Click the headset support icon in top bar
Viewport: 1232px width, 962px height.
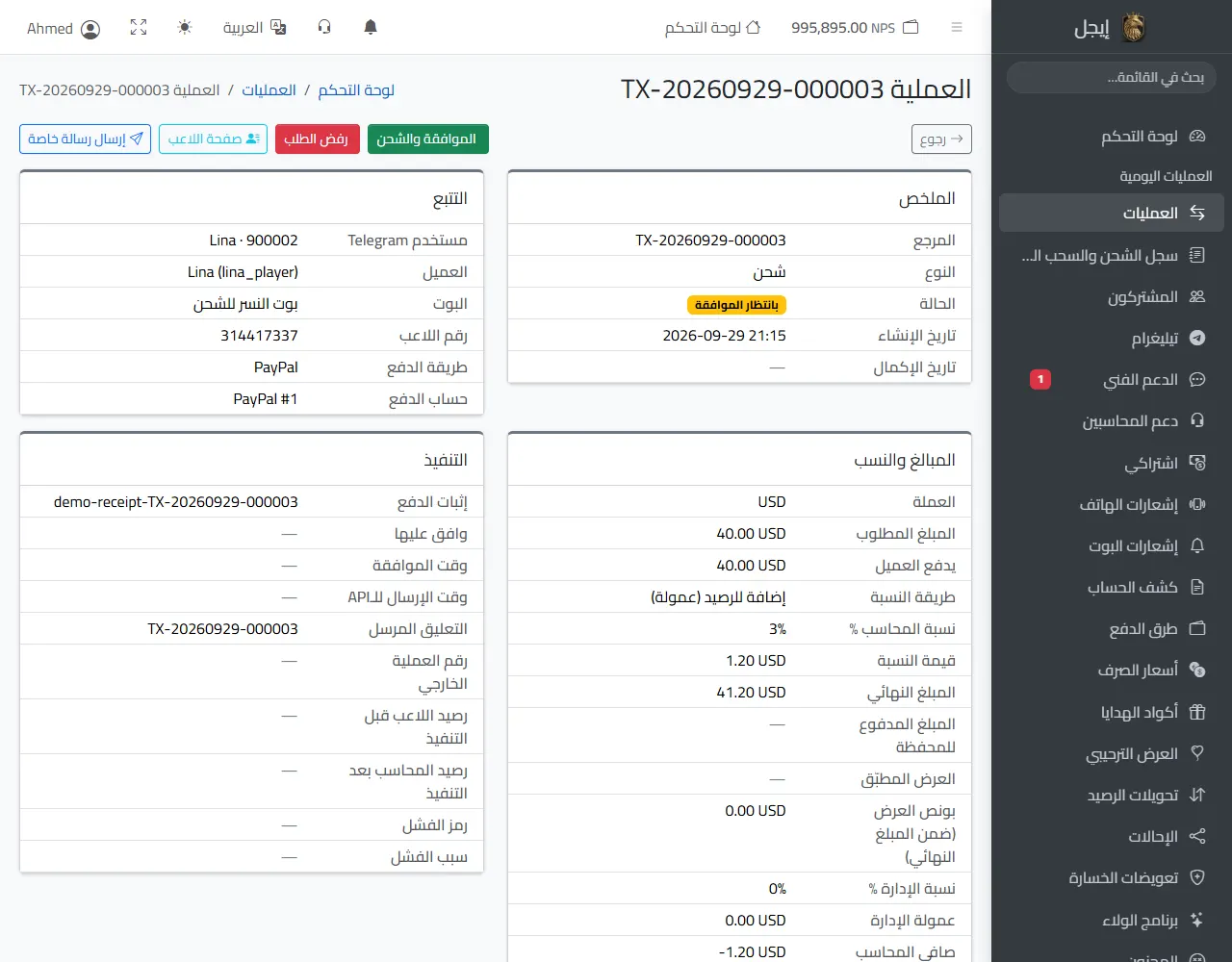(x=324, y=28)
